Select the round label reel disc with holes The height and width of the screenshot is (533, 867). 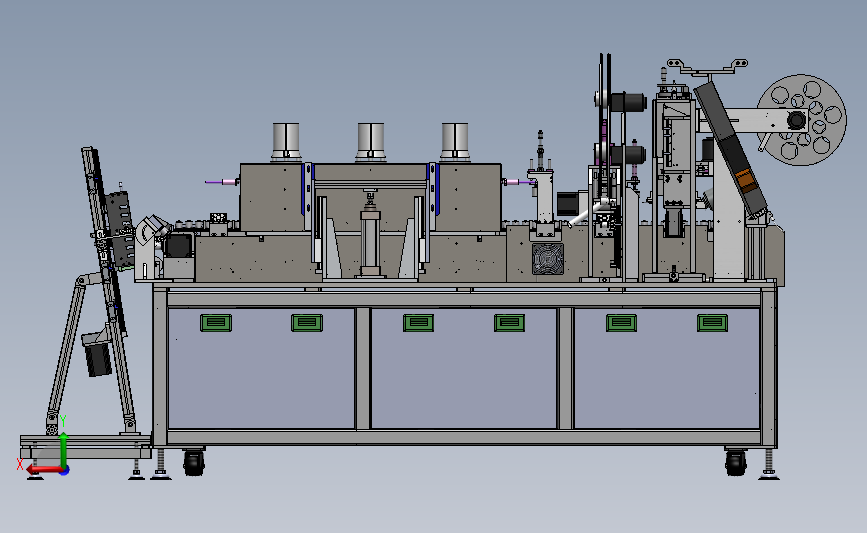[x=802, y=120]
